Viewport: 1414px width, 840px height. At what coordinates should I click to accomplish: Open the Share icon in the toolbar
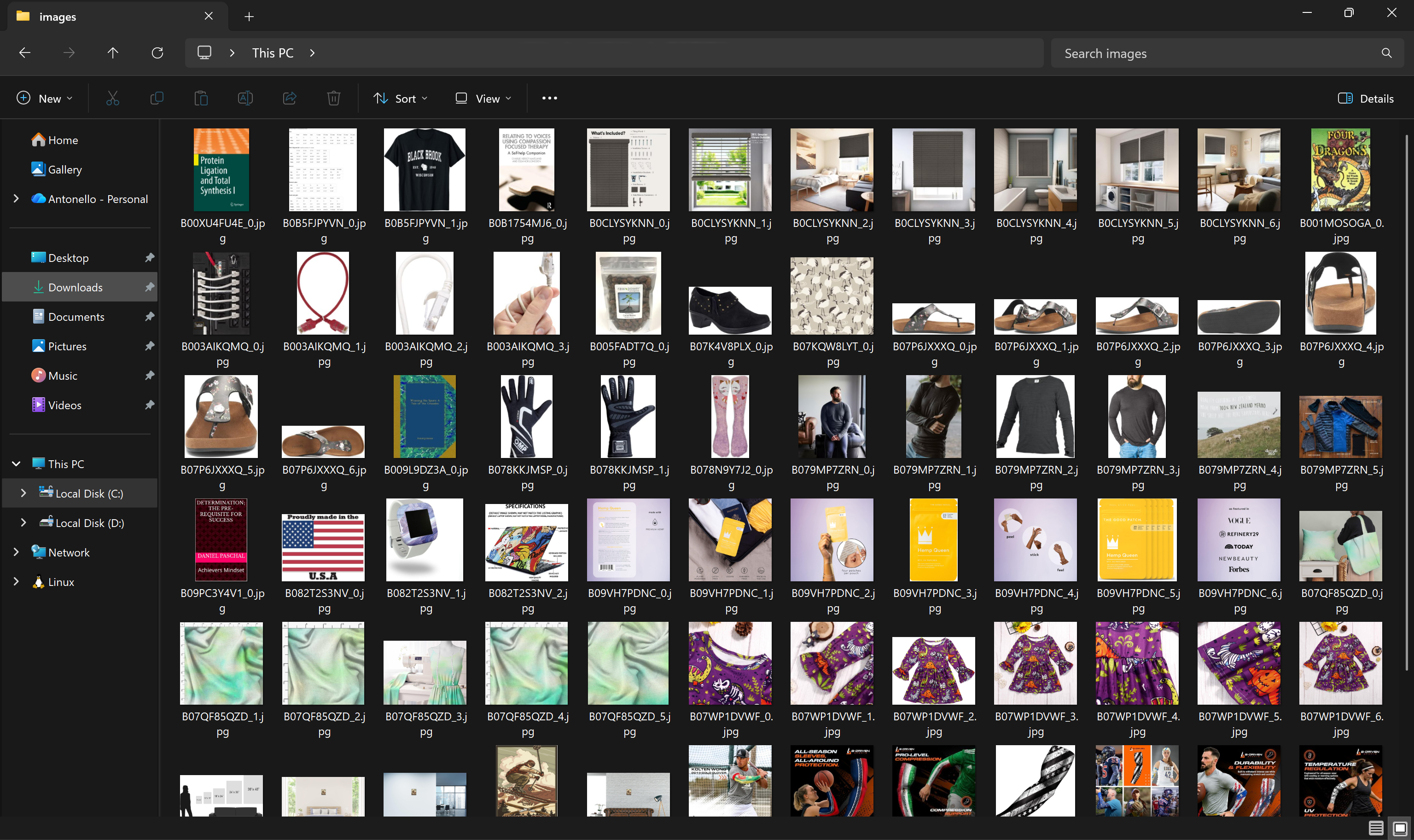tap(289, 98)
